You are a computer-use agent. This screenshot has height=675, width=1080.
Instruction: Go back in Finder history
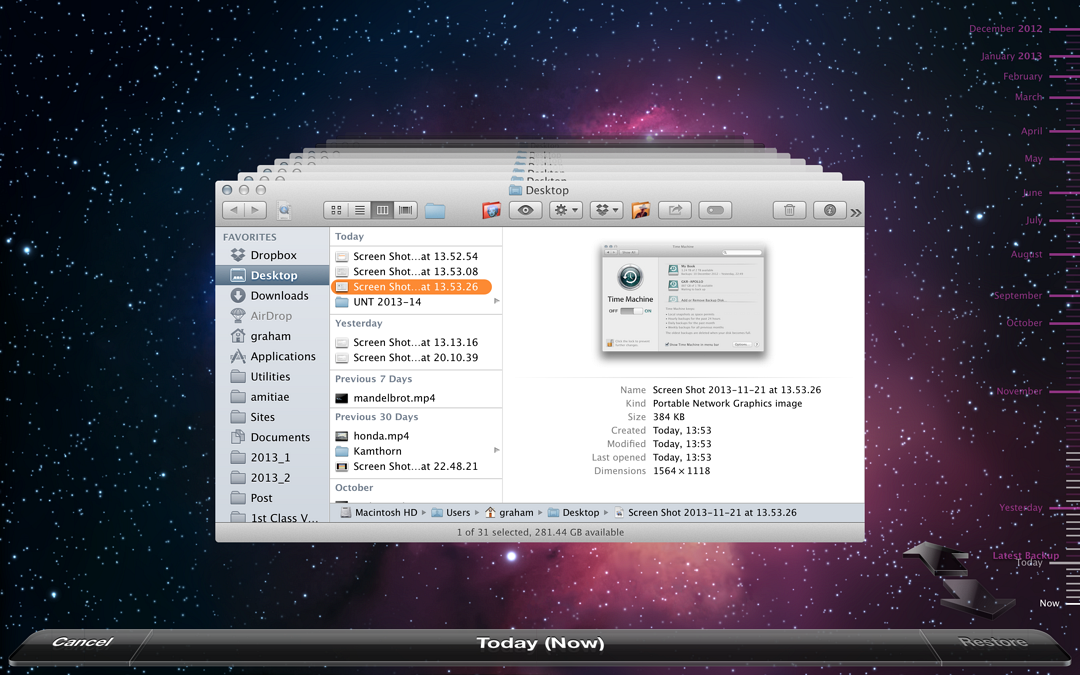pos(233,210)
